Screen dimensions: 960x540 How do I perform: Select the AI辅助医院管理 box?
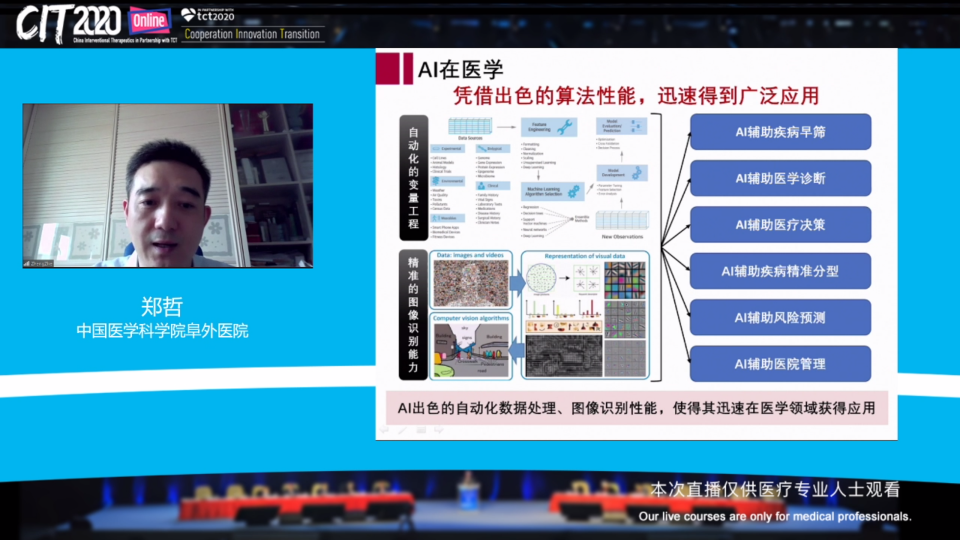click(780, 364)
